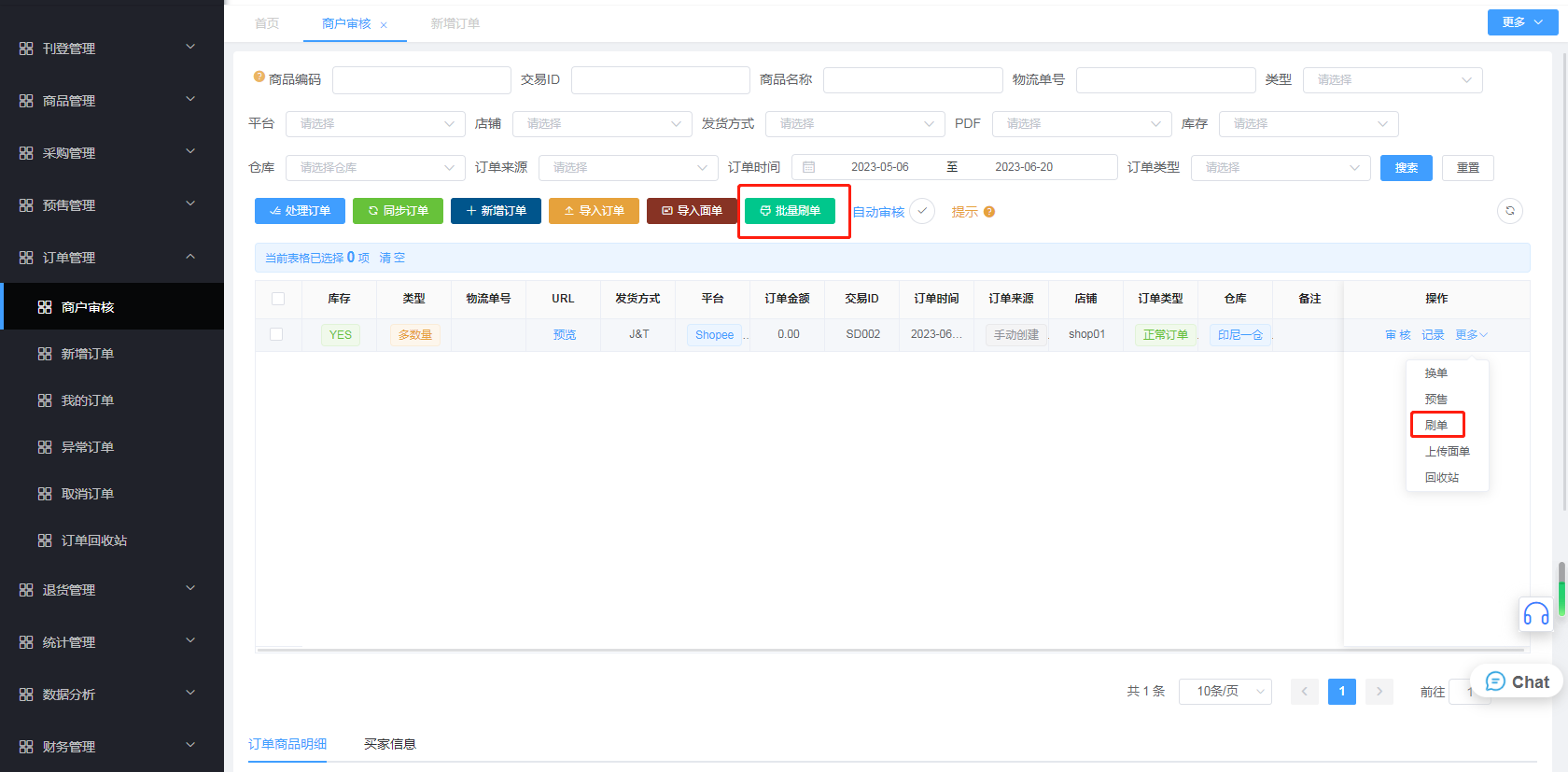Image resolution: width=1568 pixels, height=772 pixels.
Task: Click the orange 导入订单 button
Action: pos(594,211)
